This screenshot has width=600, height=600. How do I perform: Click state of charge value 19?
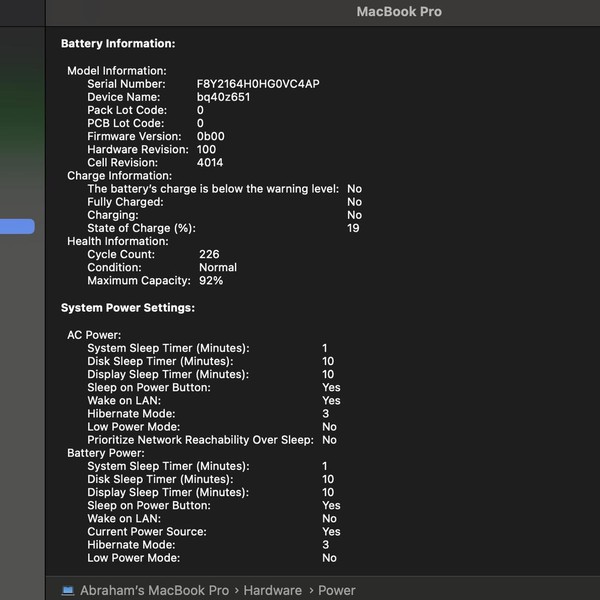pos(353,228)
